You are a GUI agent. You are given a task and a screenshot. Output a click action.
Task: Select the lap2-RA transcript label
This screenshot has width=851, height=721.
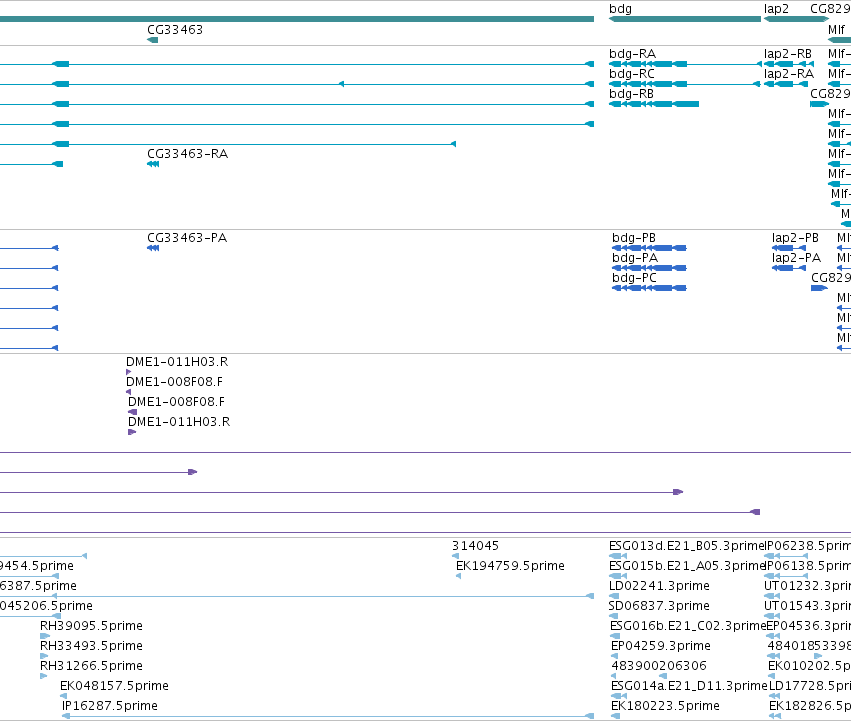pyautogui.click(x=789, y=74)
